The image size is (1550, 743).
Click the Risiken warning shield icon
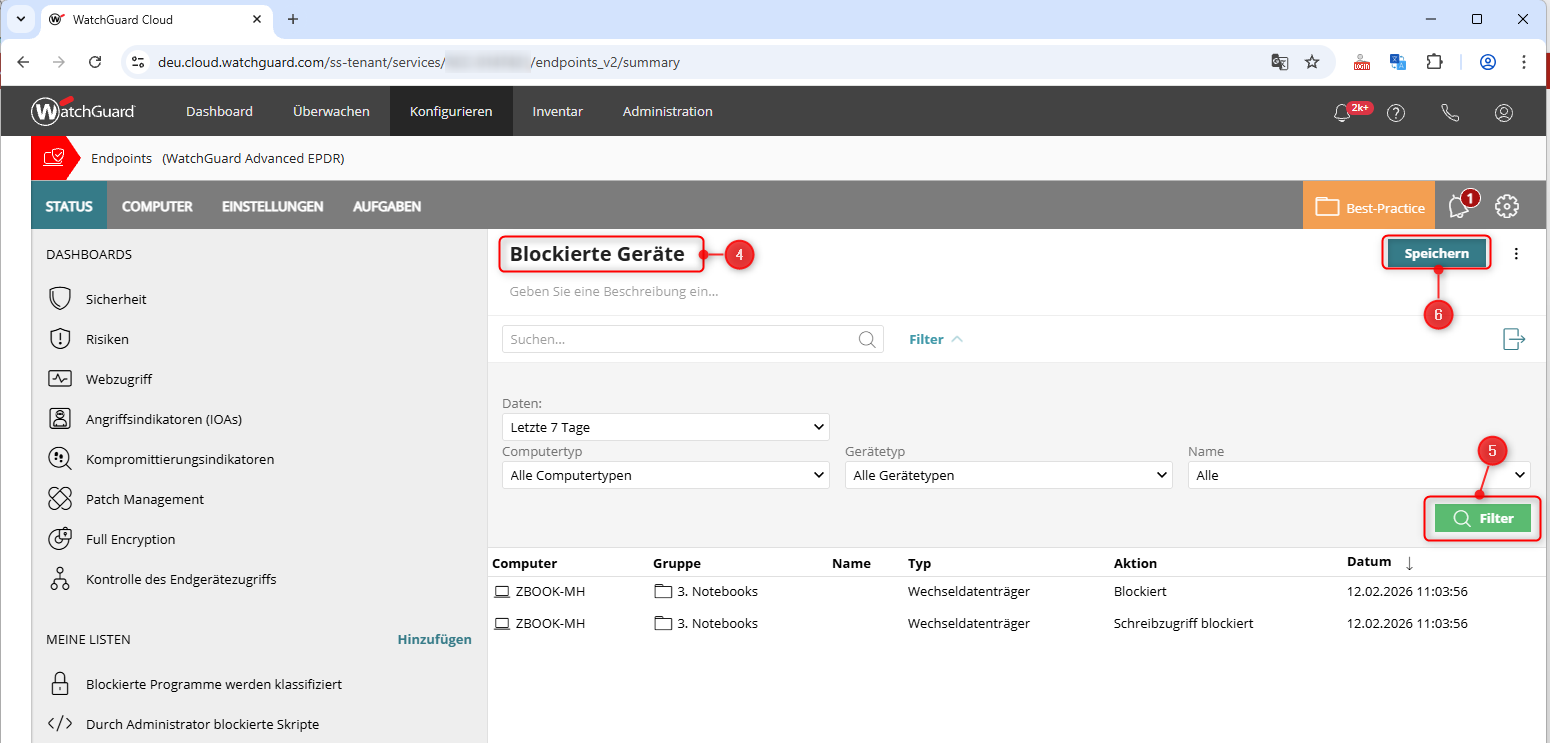60,339
